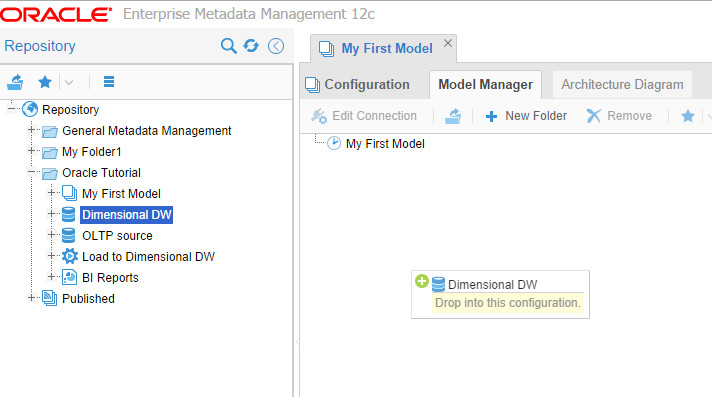Expand the Load to Dimensional DW node
Screen dimensions: 712x397
tap(51, 255)
